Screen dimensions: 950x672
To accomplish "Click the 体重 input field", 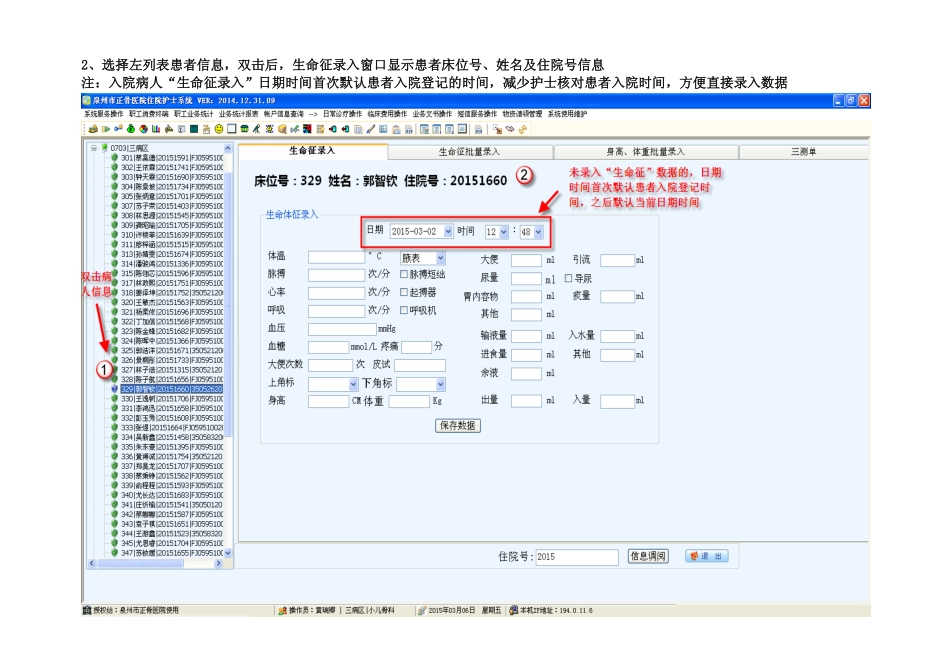I will 409,401.
